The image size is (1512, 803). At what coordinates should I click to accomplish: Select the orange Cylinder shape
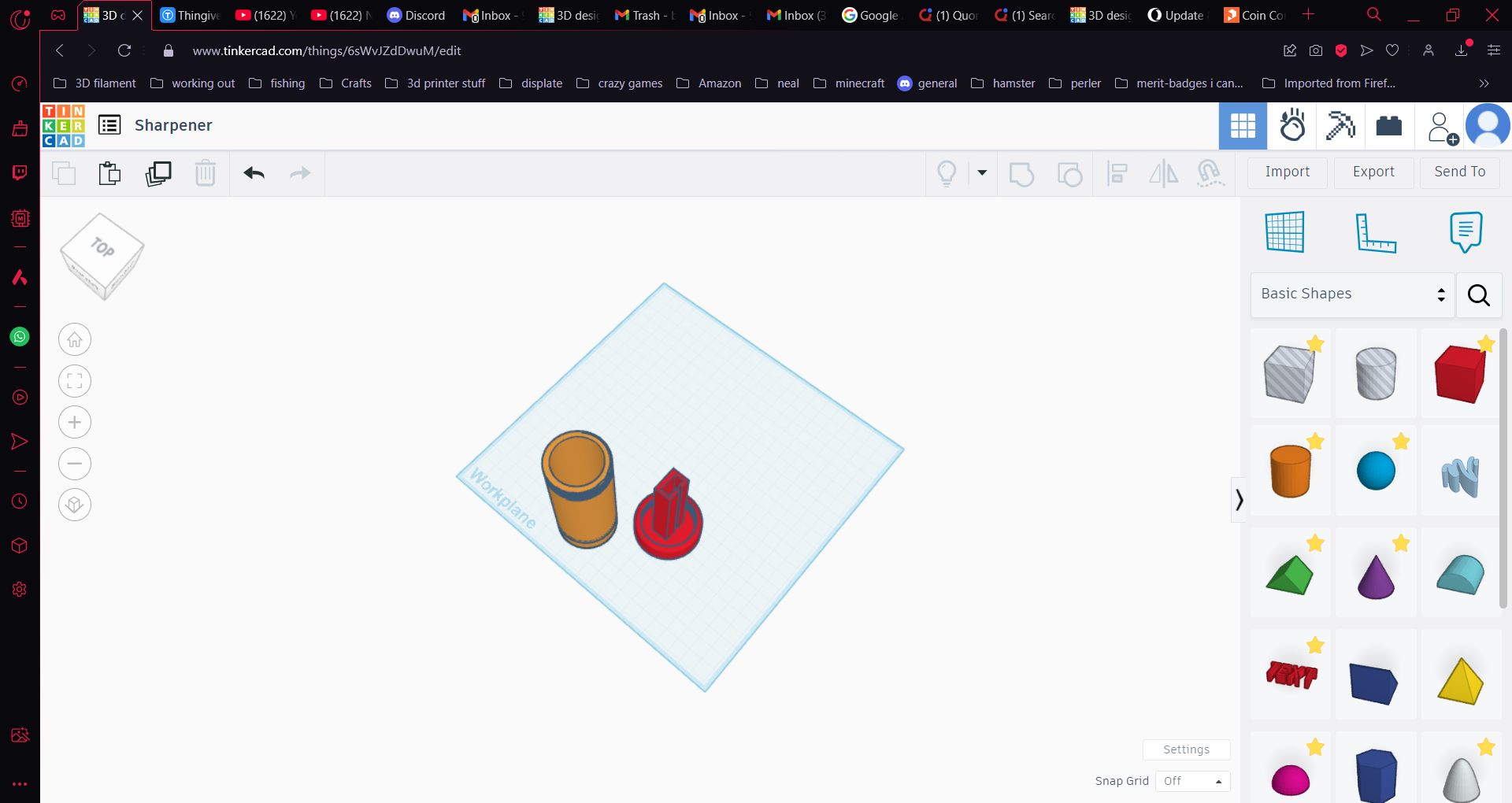click(1290, 471)
